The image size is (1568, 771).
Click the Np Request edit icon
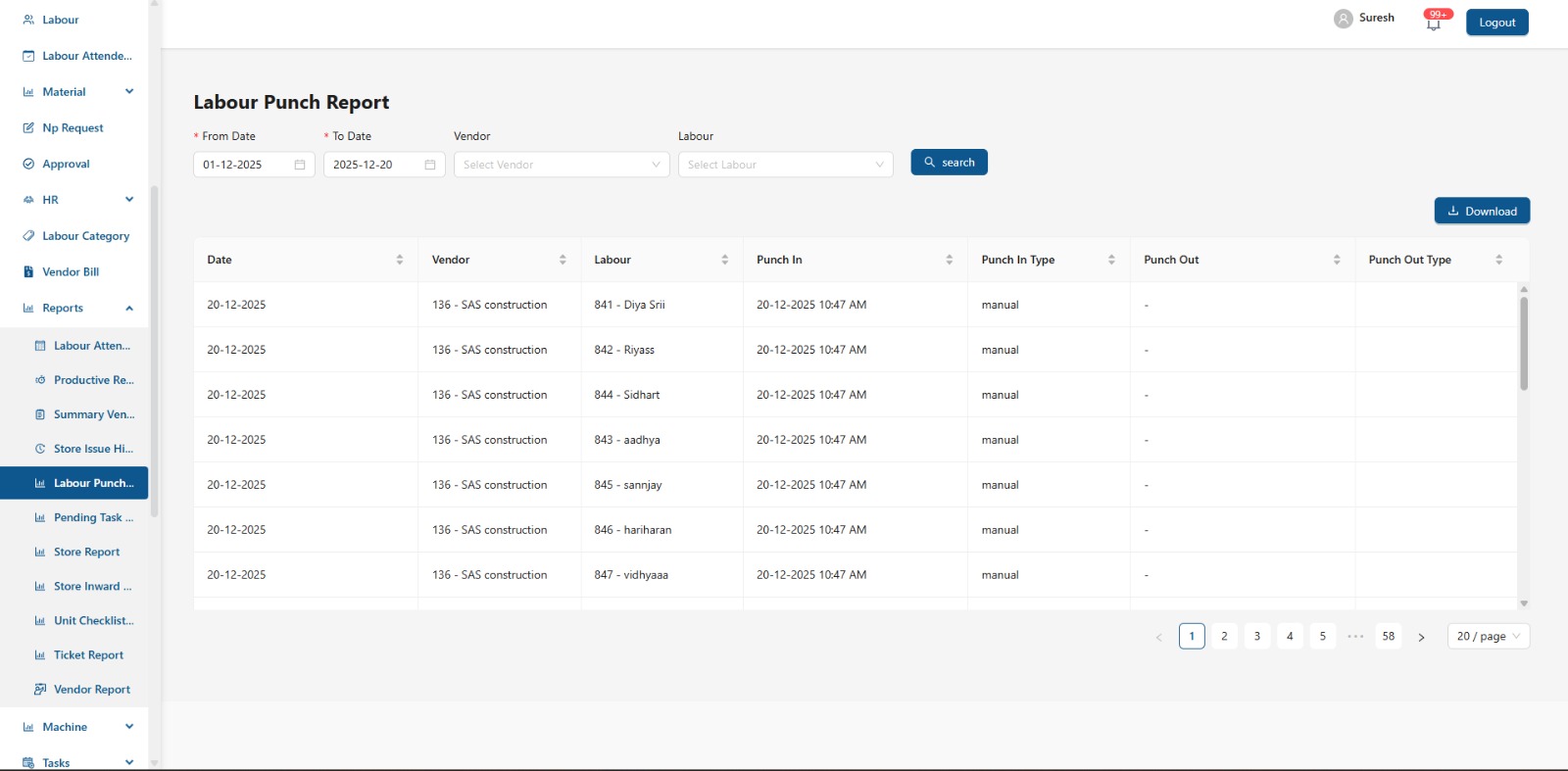[x=28, y=127]
